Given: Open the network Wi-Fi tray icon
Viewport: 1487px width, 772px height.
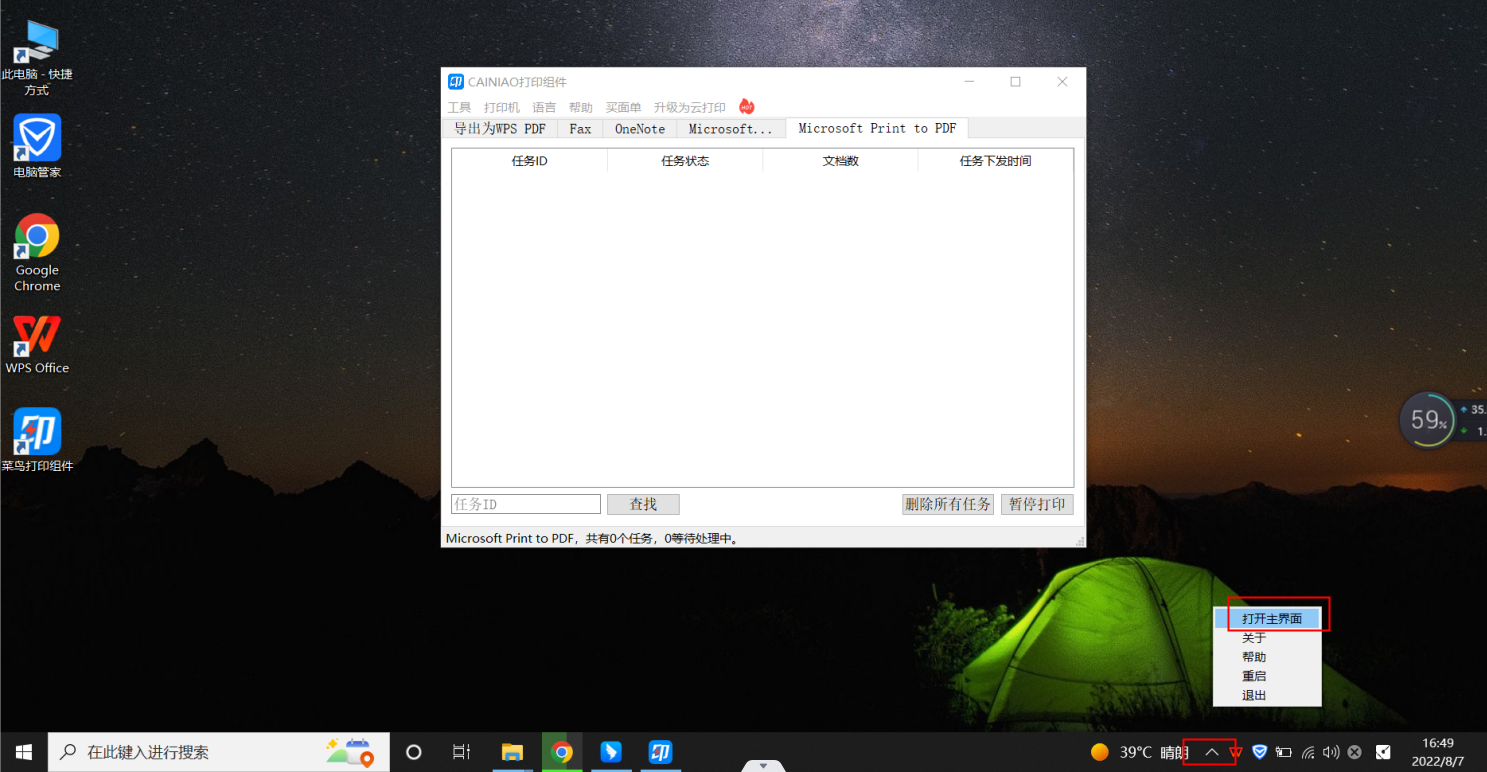Looking at the screenshot, I should [1307, 751].
